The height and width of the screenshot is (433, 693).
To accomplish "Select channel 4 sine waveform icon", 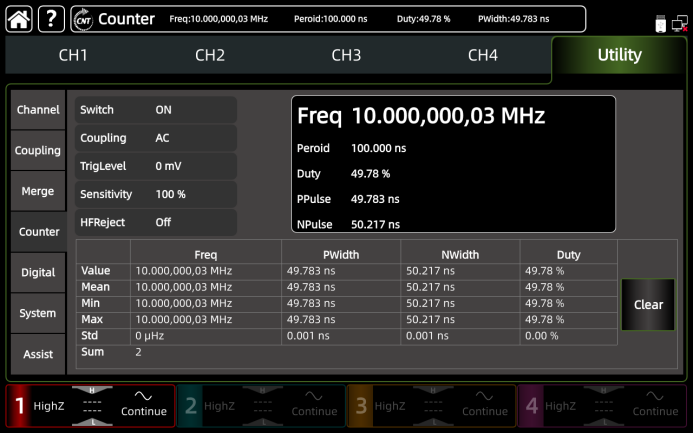I will 655,396.
